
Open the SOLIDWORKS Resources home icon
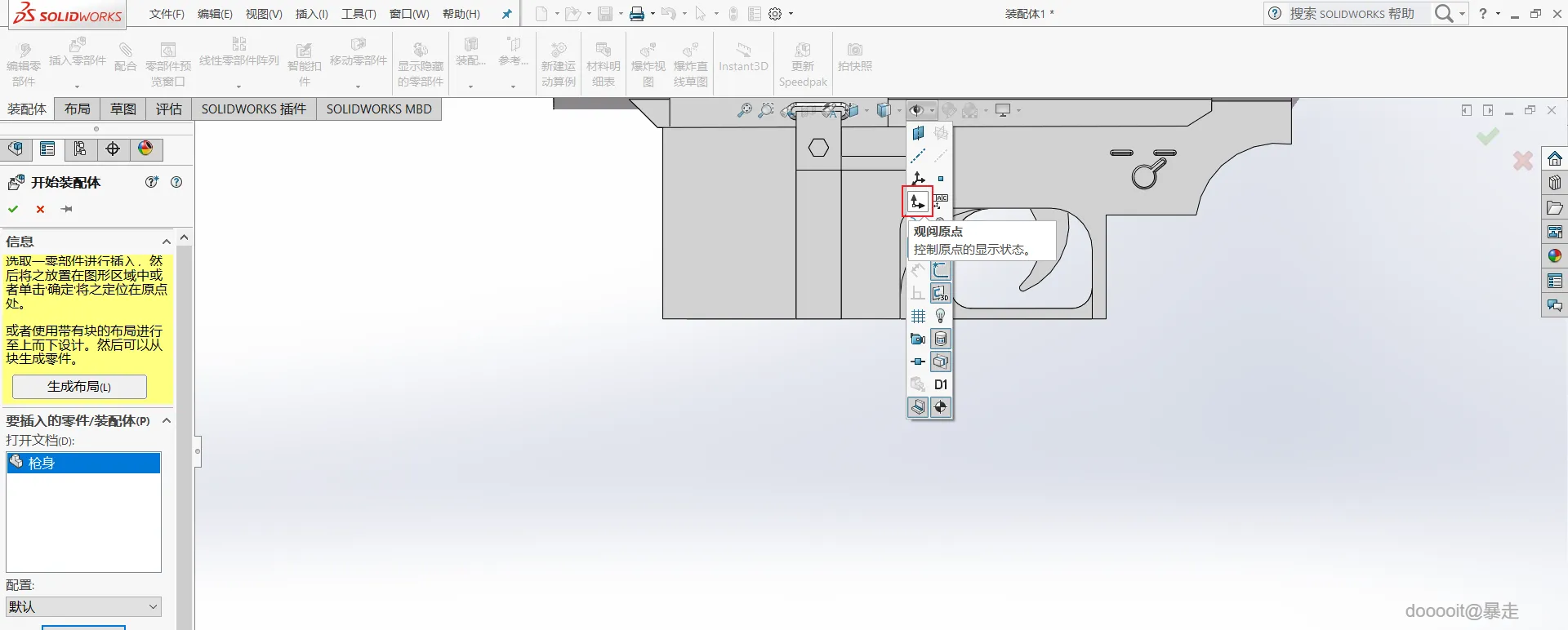[1554, 158]
